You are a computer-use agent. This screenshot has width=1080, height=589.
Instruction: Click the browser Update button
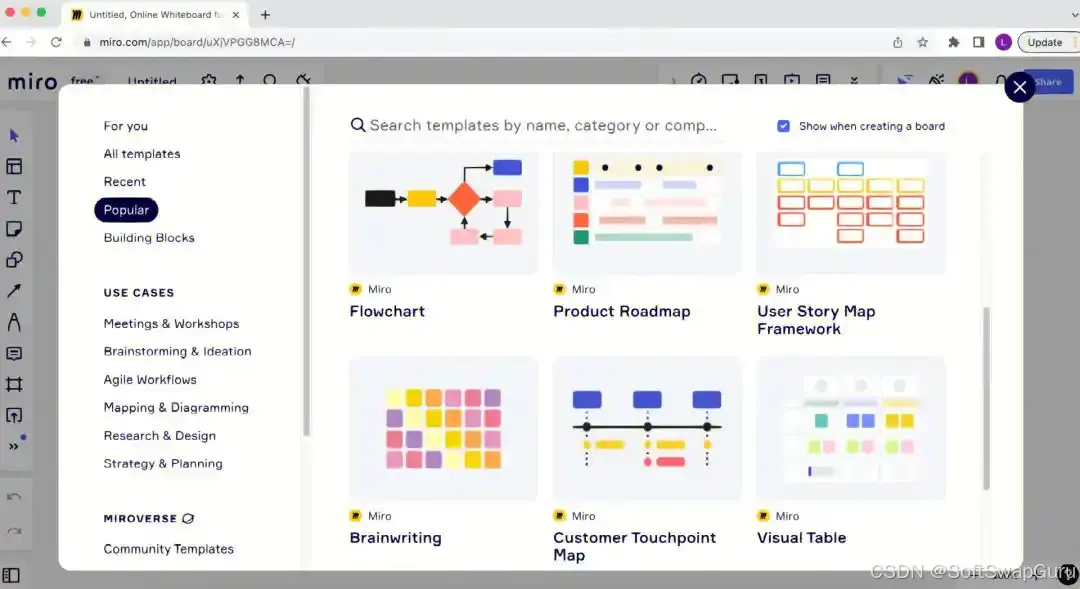click(x=1047, y=42)
